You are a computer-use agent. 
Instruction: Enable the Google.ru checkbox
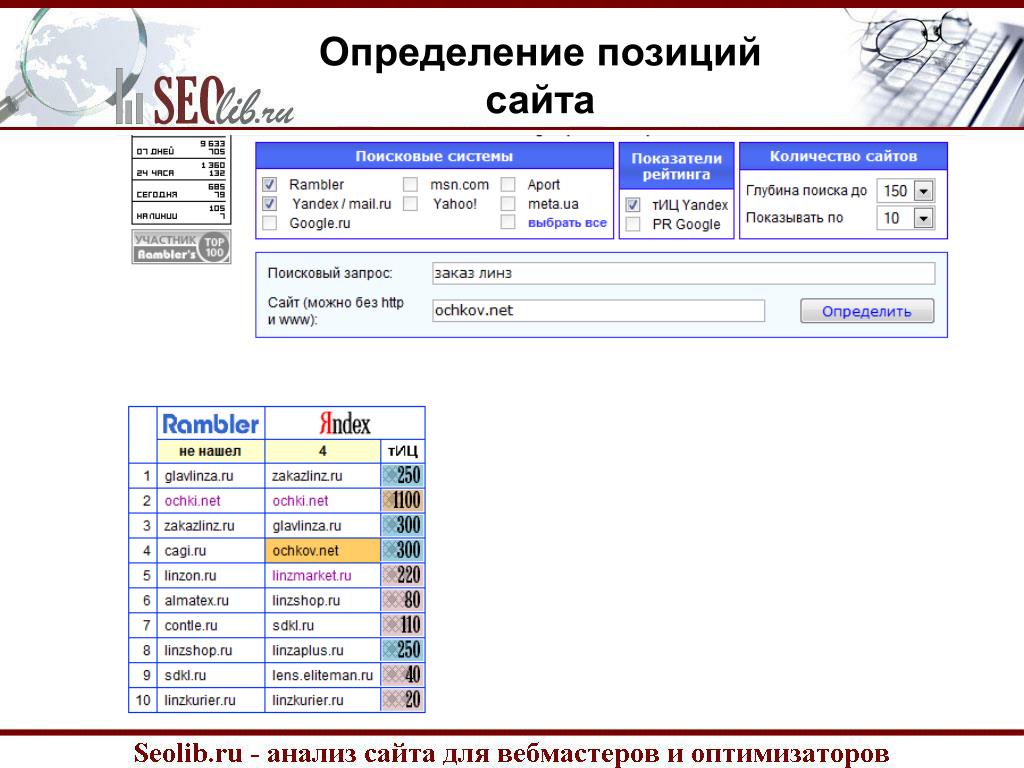[x=269, y=223]
